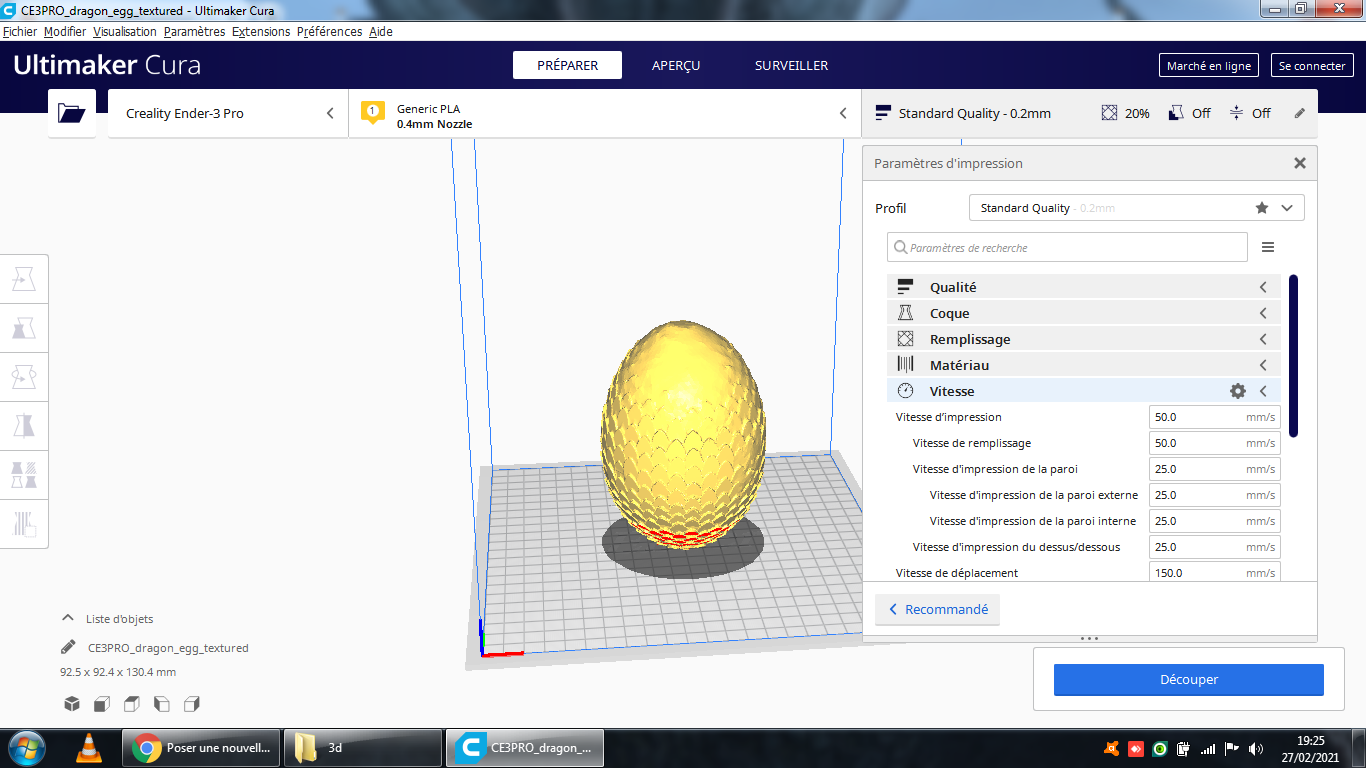Viewport: 1366px width, 768px height.
Task: Open the Aide menu
Action: [x=381, y=31]
